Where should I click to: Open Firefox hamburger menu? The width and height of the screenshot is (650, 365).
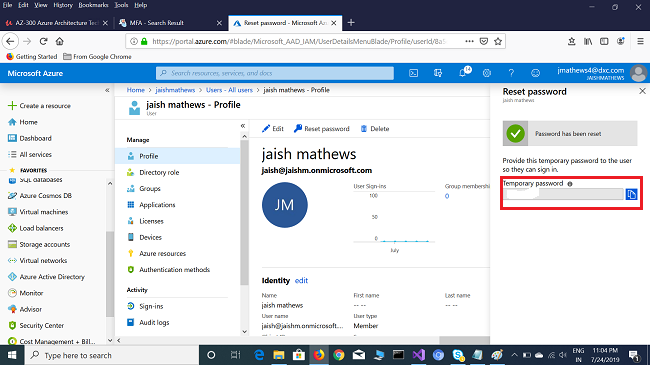click(640, 41)
